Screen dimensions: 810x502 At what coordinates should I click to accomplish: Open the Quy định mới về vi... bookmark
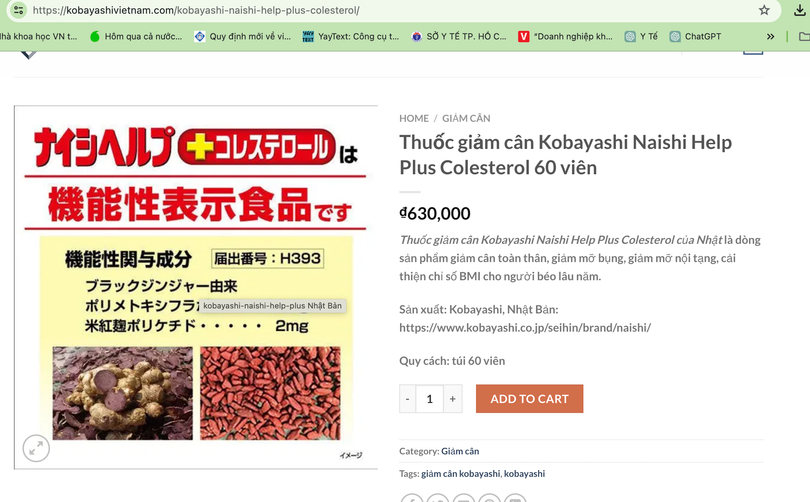[x=242, y=36]
